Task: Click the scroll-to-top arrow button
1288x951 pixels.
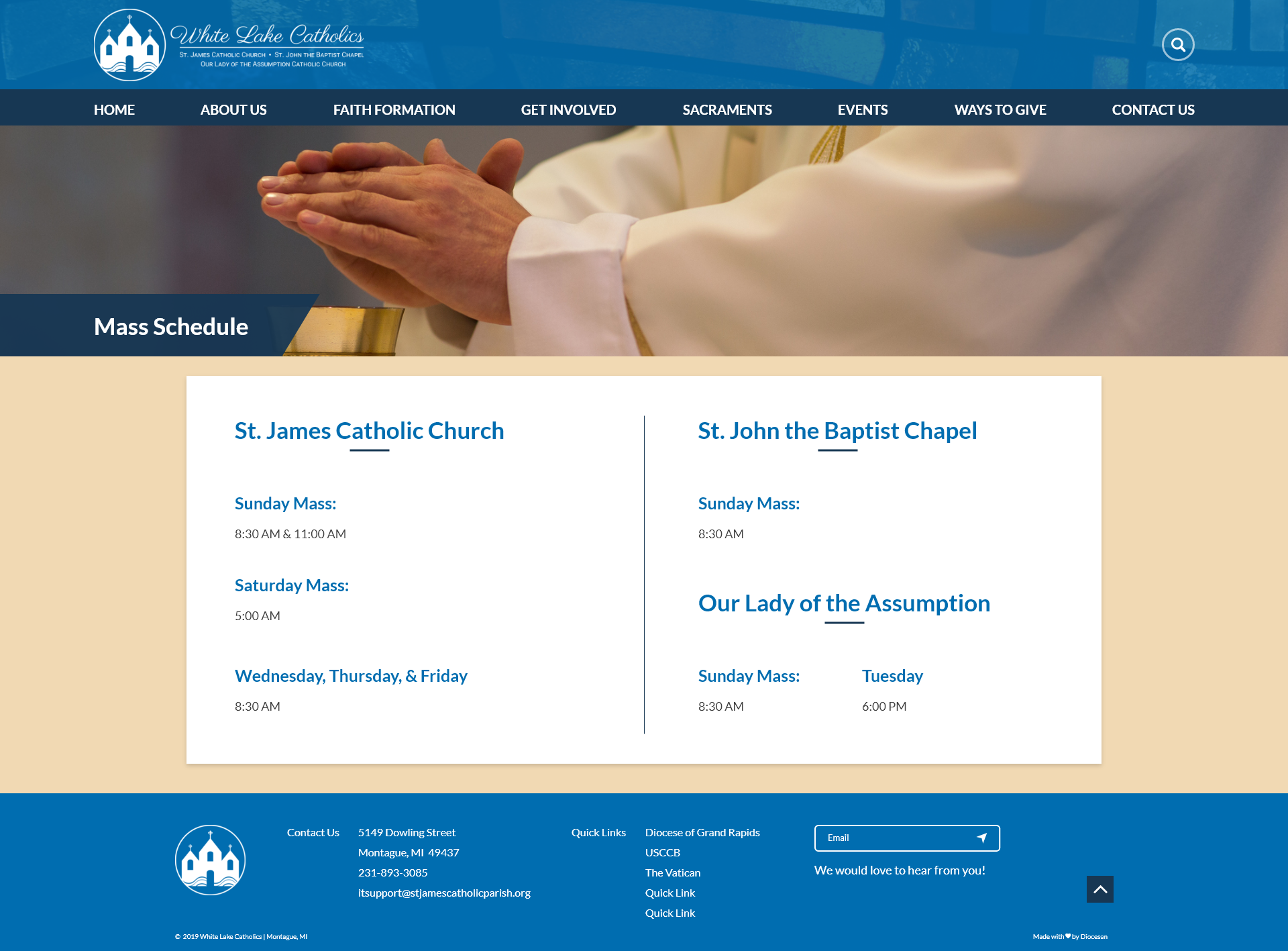Action: 1099,889
